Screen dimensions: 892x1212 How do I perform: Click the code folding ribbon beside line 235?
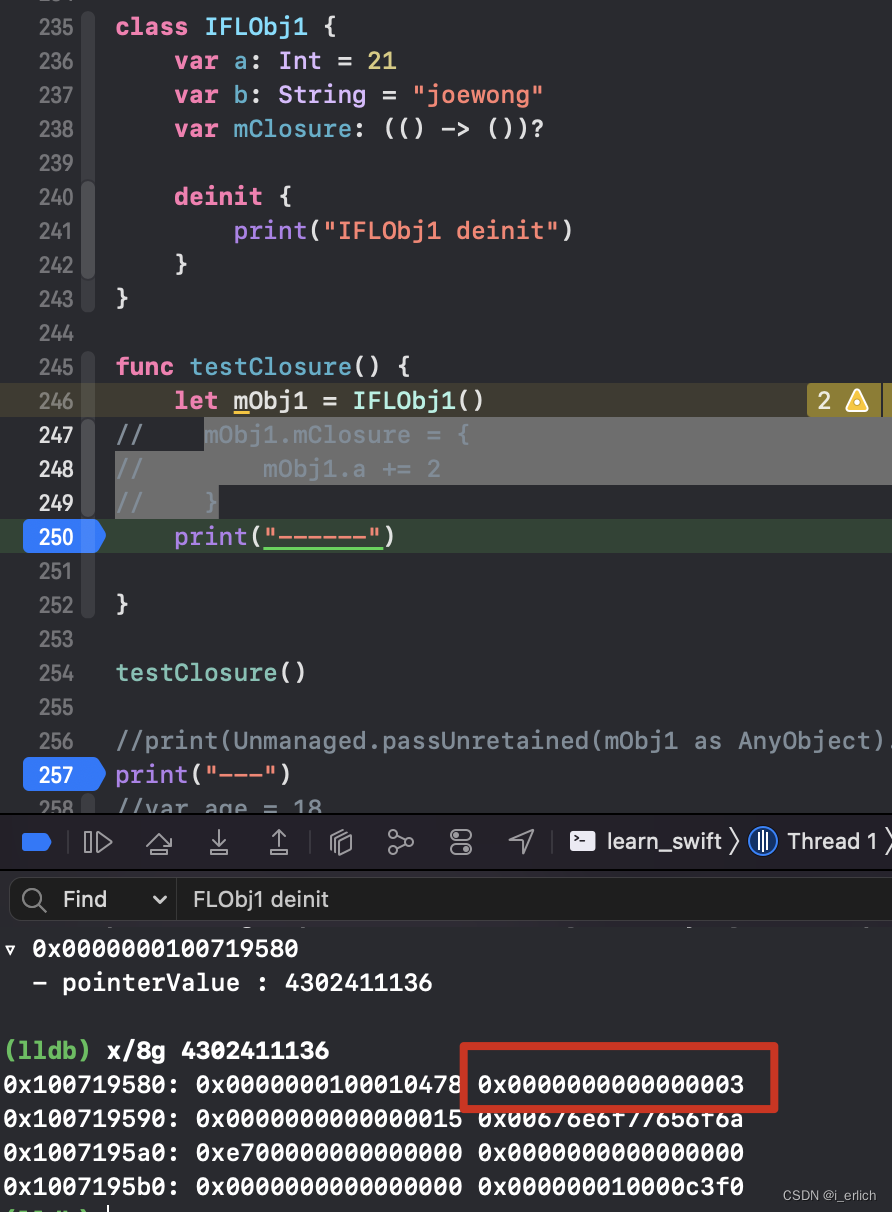click(x=89, y=160)
